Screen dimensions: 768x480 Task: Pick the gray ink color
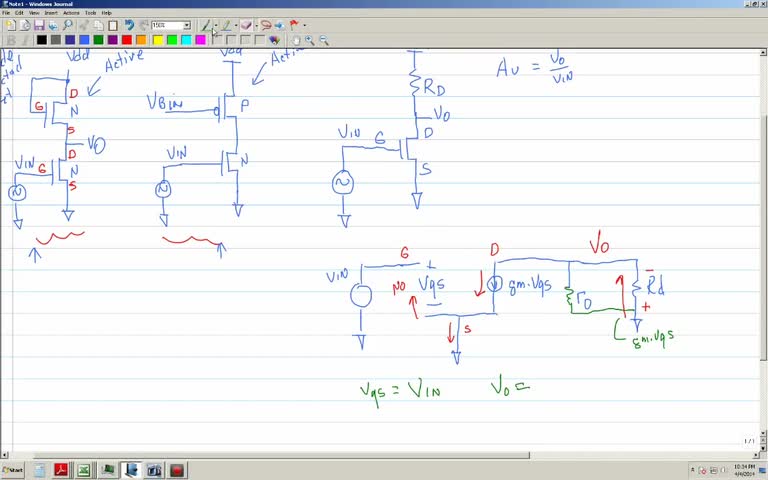click(56, 40)
